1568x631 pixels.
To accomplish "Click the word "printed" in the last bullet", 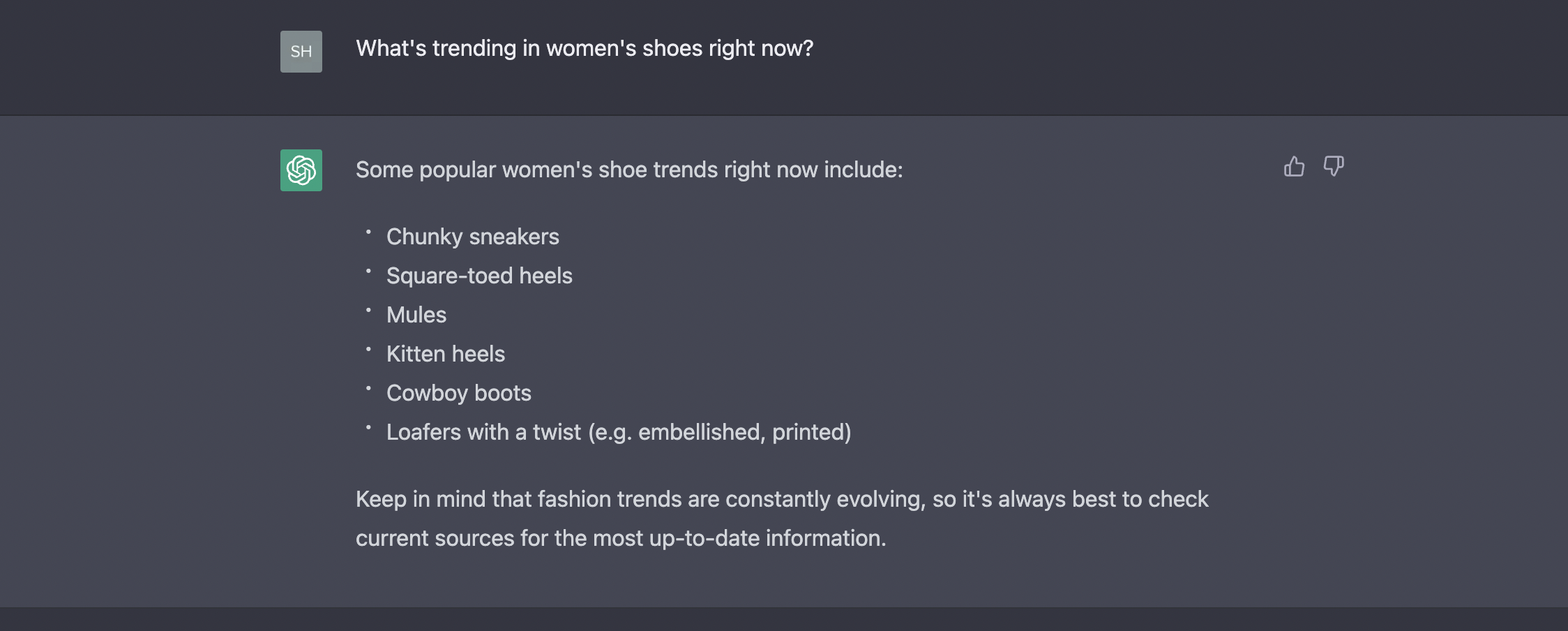I will click(808, 432).
